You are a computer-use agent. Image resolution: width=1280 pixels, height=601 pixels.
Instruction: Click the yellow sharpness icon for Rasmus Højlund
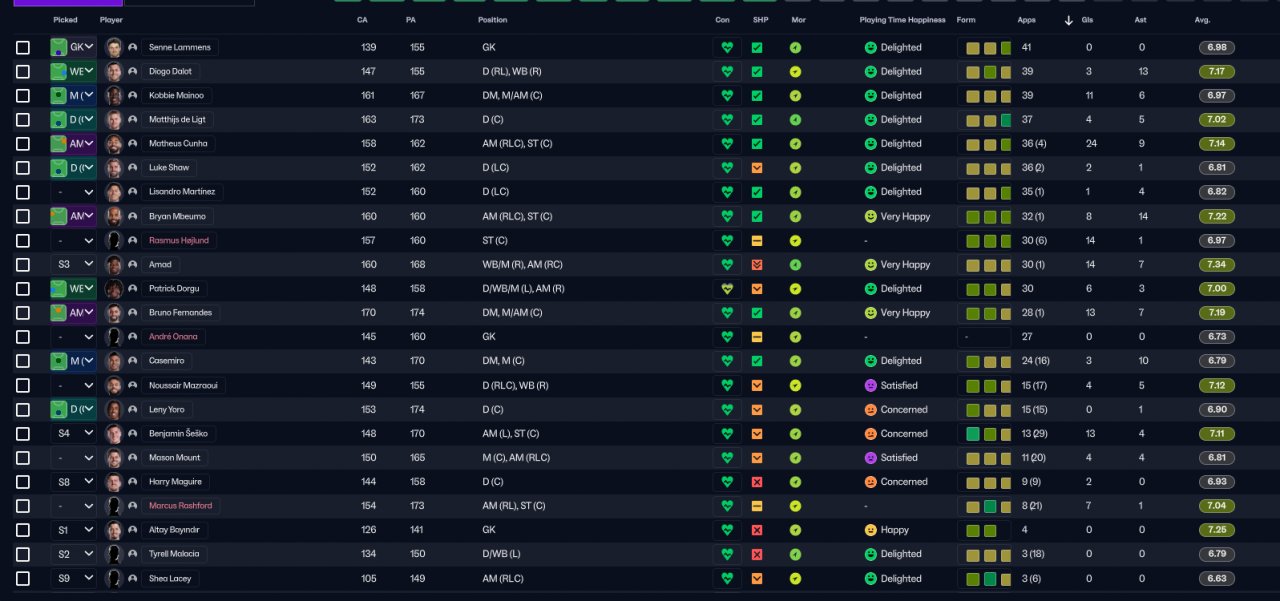click(x=757, y=240)
